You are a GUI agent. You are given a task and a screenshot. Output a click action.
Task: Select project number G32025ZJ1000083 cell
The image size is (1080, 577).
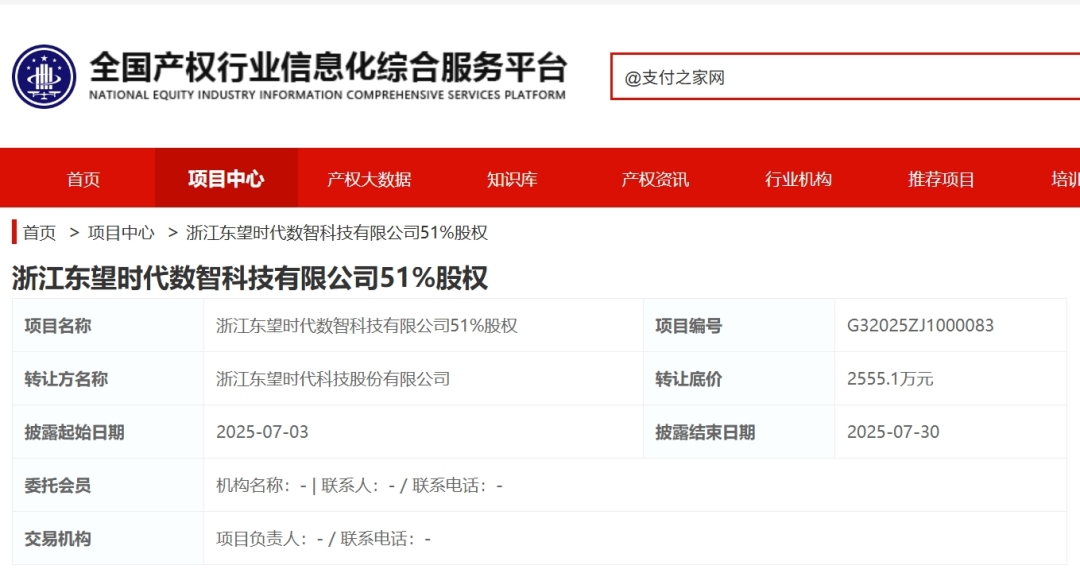pyautogui.click(x=920, y=326)
